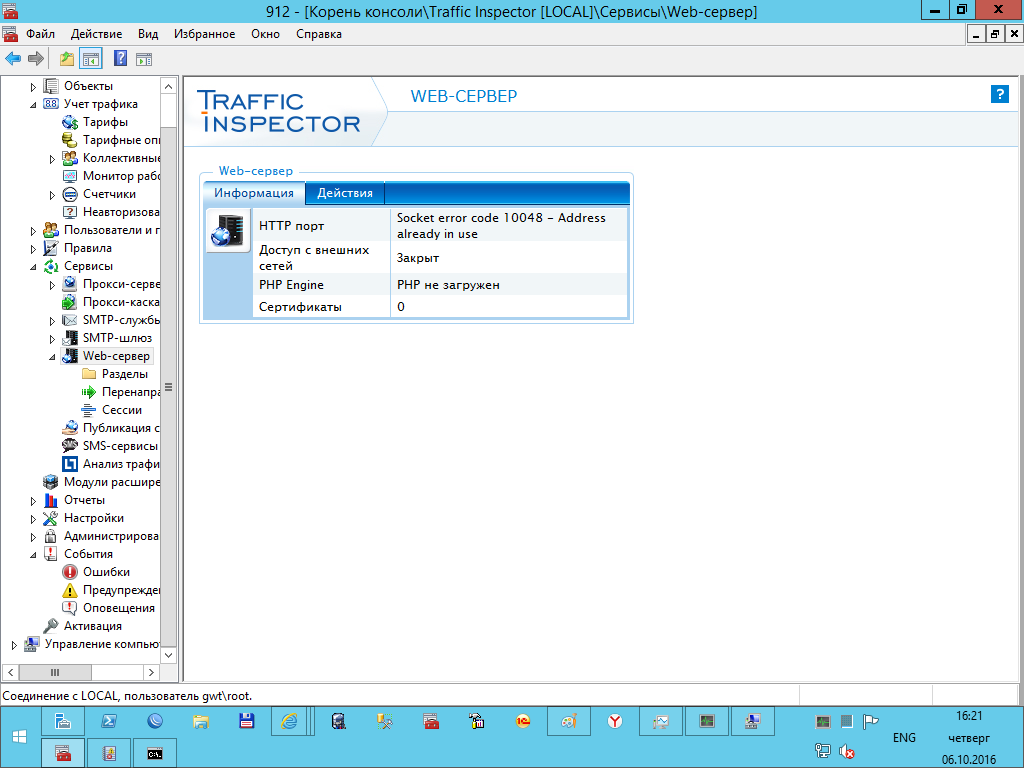
Task: Open the Вид menu
Action: coord(148,34)
